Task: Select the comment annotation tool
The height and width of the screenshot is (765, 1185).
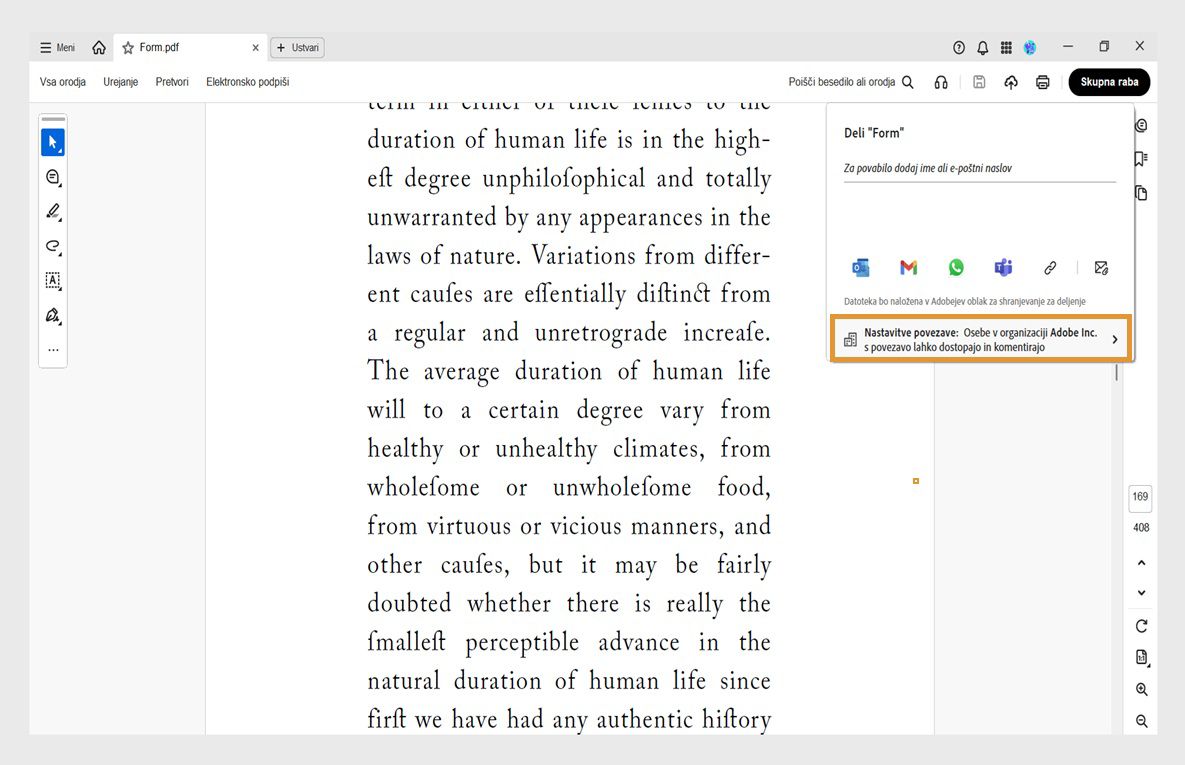Action: click(x=53, y=177)
